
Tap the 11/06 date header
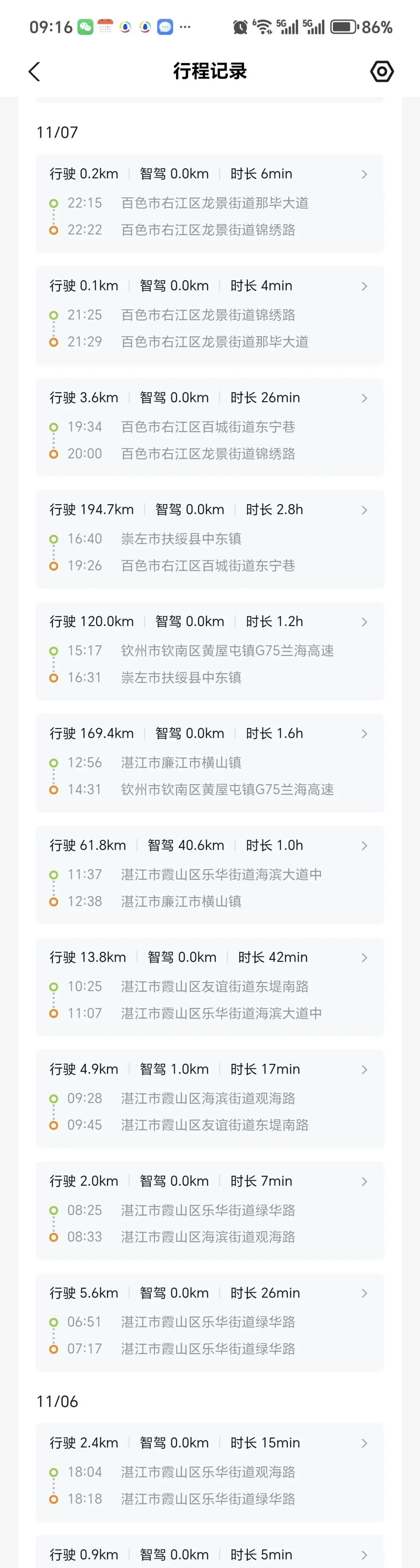point(57,1401)
